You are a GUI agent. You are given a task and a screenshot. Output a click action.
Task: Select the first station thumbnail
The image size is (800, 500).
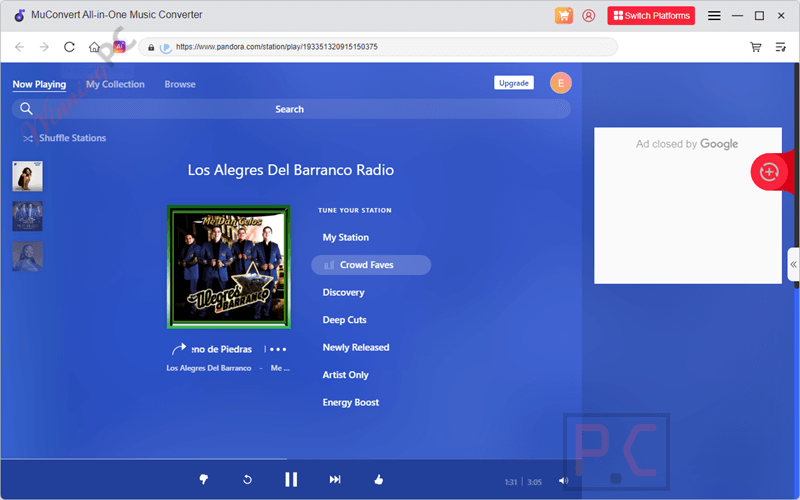point(28,176)
